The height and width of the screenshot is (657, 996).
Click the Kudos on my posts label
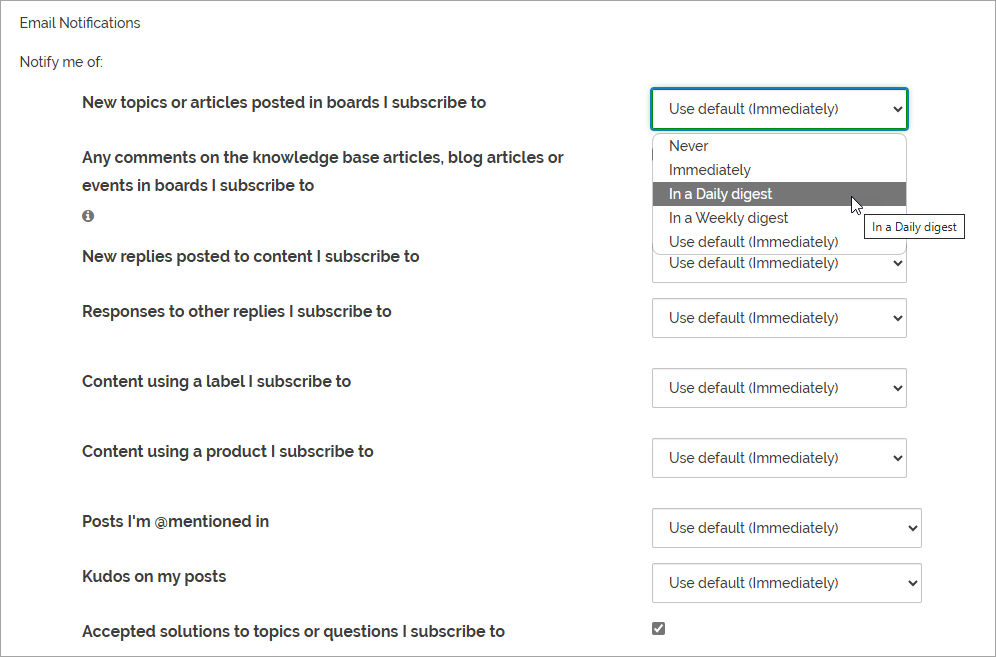pos(154,576)
